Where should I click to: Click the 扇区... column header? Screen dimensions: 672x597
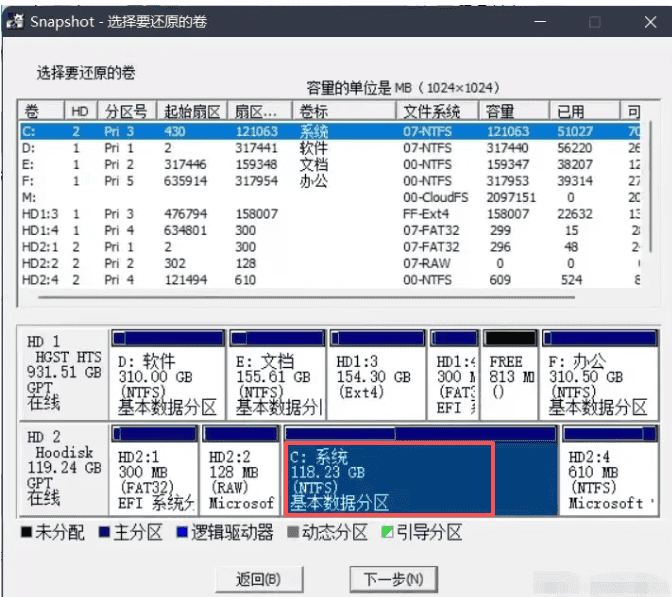(x=260, y=111)
